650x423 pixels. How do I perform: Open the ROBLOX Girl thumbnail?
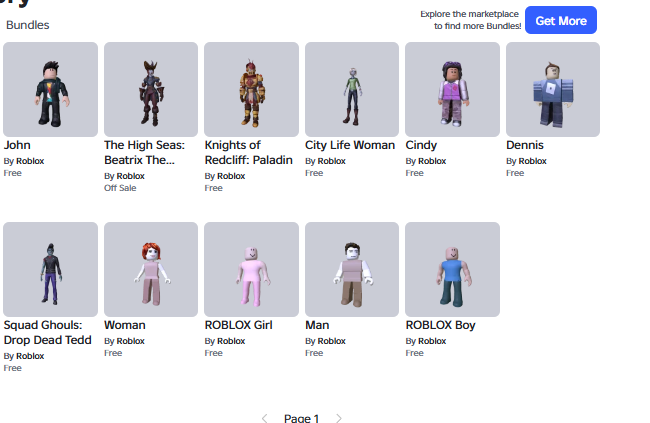coord(251,269)
